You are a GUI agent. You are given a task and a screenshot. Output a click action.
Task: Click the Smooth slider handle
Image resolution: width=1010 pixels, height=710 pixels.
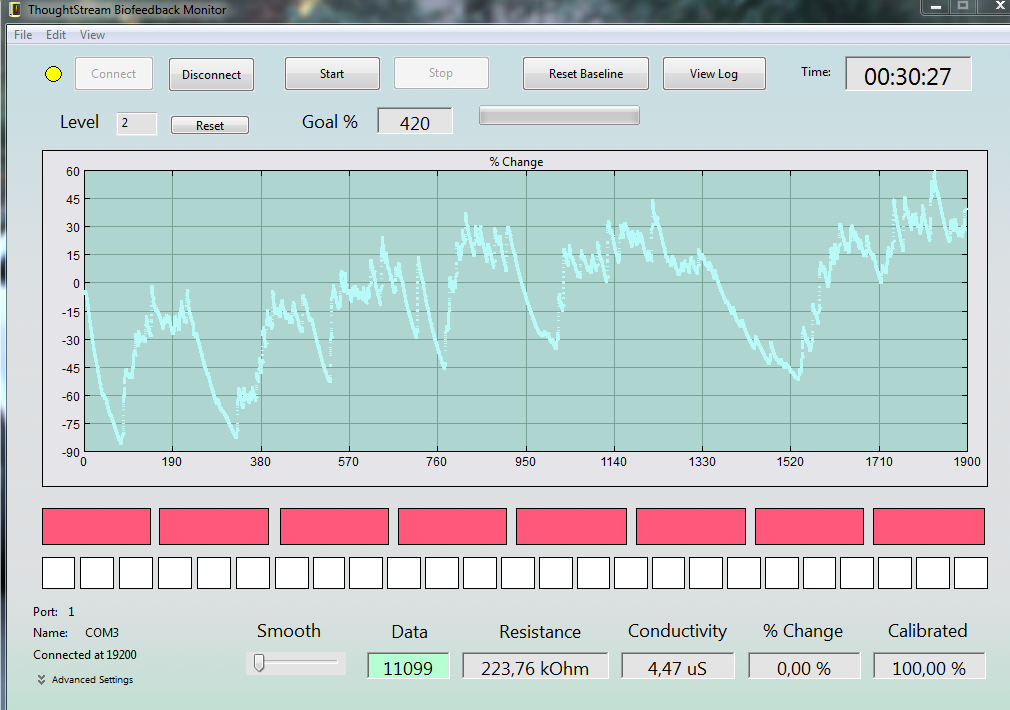click(x=259, y=662)
